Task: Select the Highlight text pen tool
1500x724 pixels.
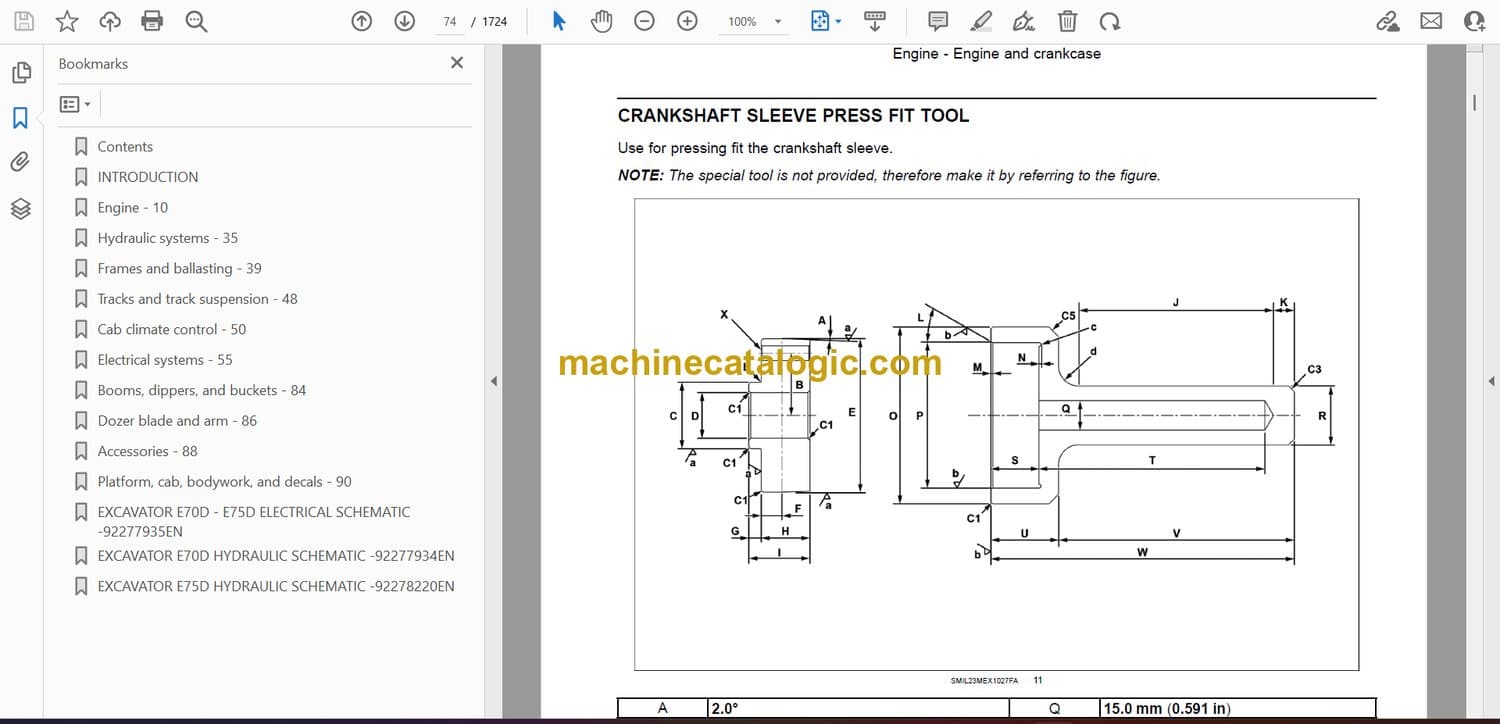Action: pos(981,21)
